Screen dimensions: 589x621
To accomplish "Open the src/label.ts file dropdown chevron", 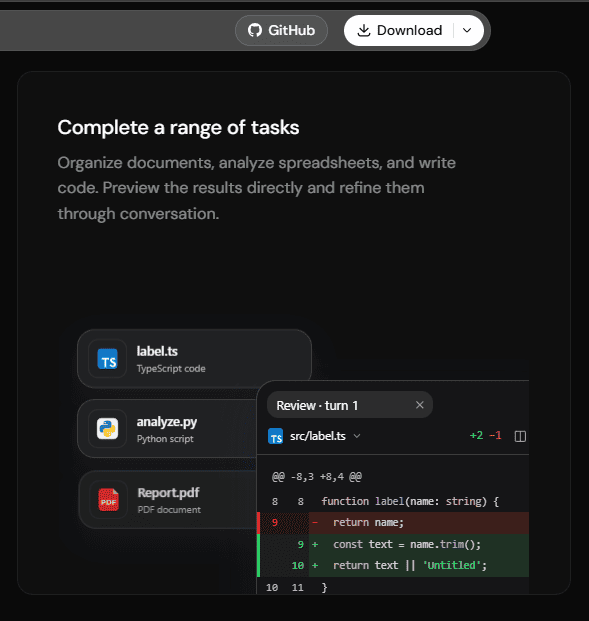I will coord(357,436).
